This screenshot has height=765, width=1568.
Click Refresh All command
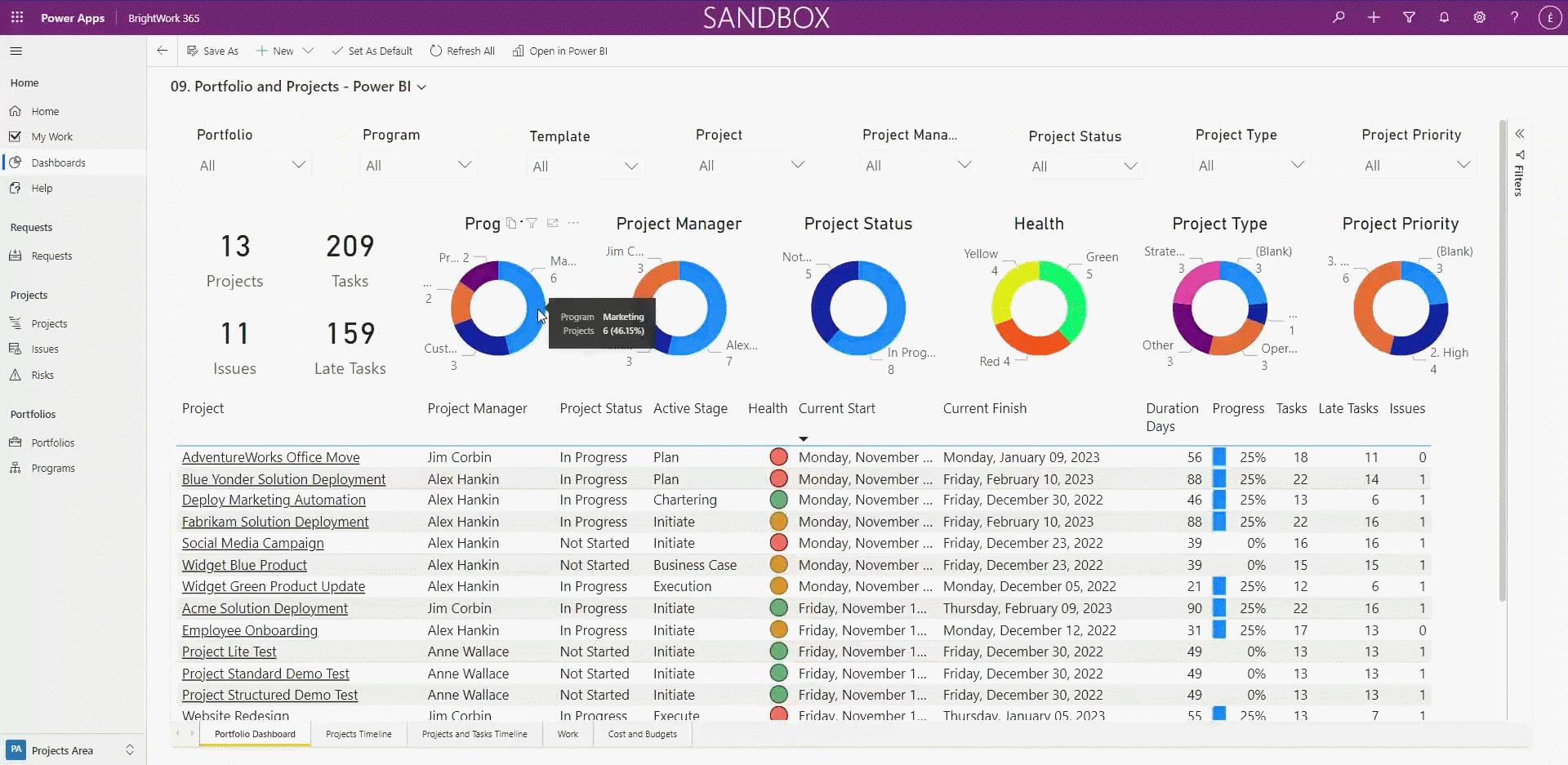[x=462, y=51]
